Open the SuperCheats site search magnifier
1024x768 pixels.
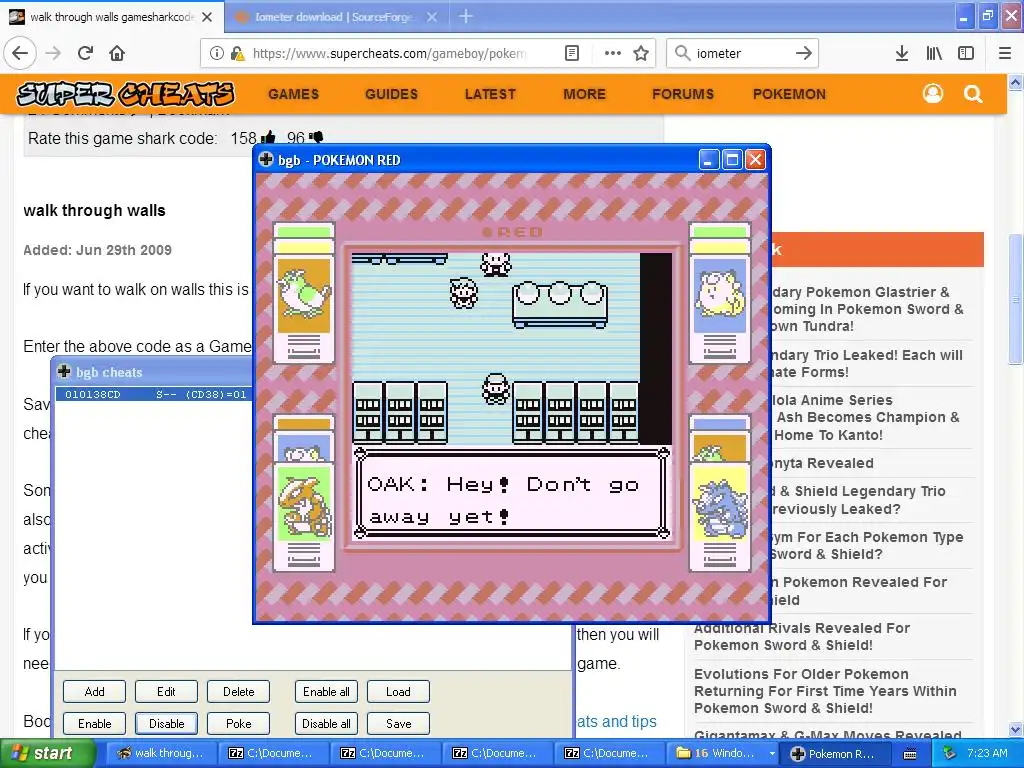[973, 94]
